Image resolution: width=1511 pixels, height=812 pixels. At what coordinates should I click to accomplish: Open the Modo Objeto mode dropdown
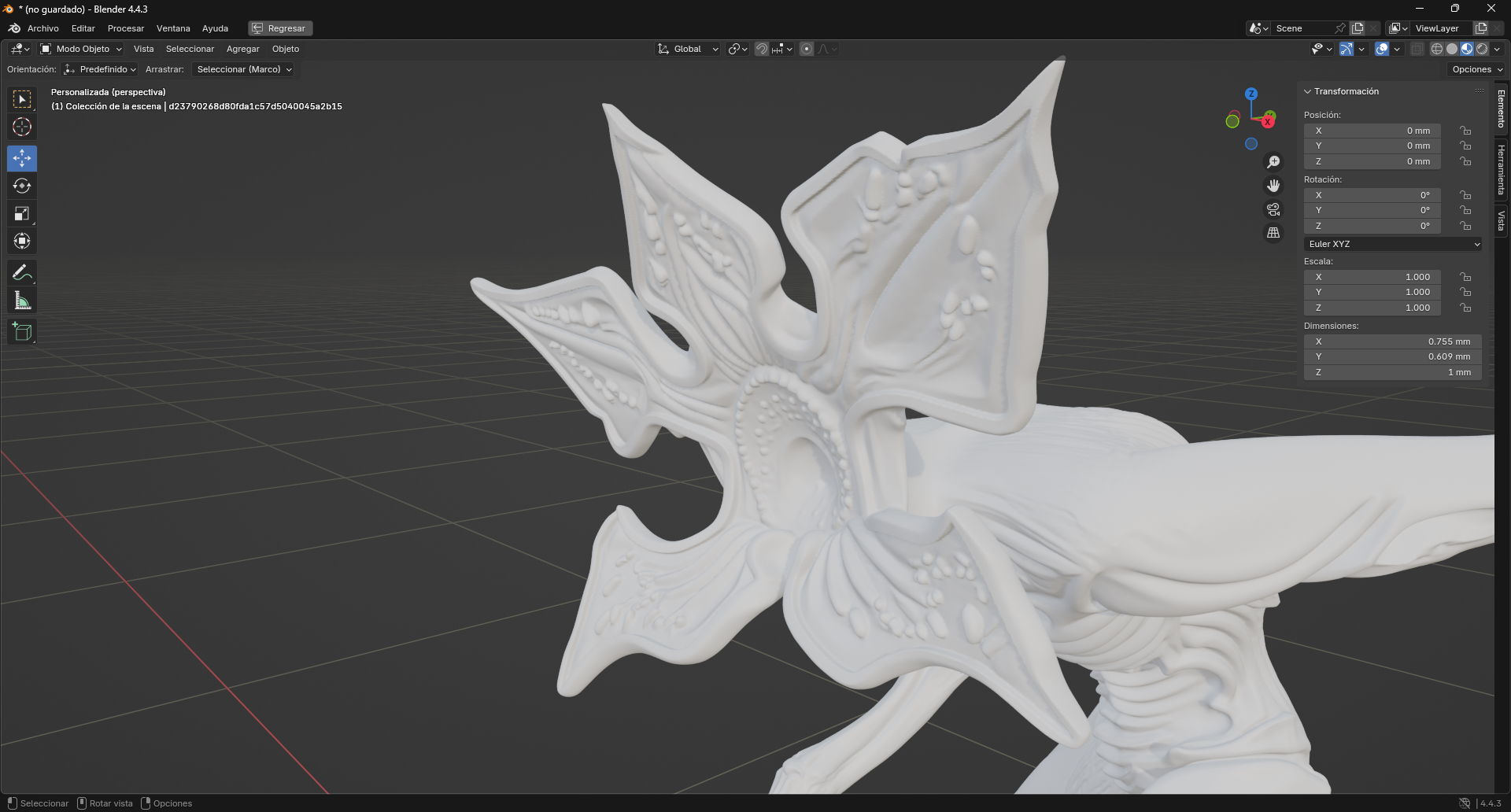tap(82, 49)
